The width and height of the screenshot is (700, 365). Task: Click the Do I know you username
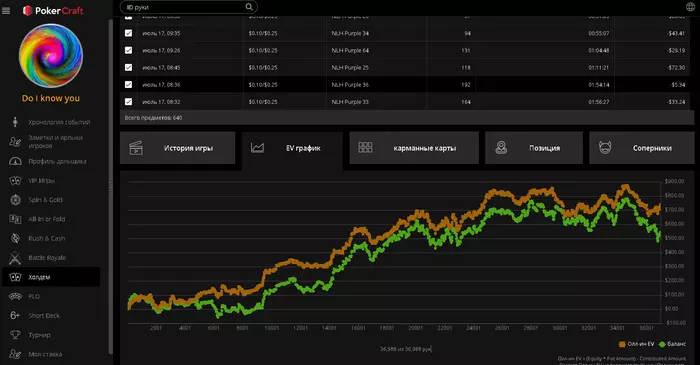(51, 98)
